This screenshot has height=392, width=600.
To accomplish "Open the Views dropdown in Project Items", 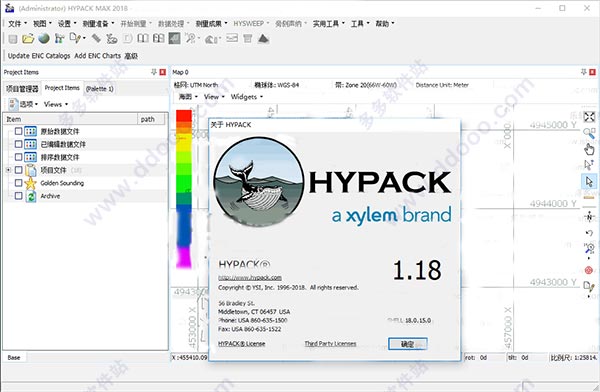I will pos(56,104).
